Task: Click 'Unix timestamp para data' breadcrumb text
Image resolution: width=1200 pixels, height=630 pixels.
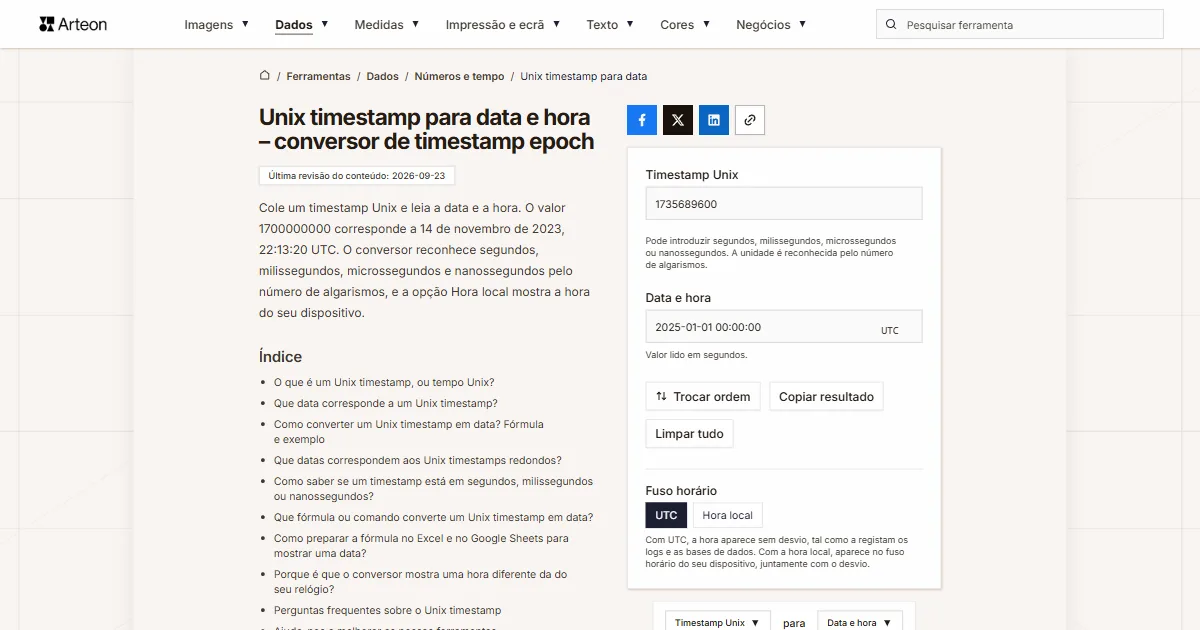Action: click(584, 76)
